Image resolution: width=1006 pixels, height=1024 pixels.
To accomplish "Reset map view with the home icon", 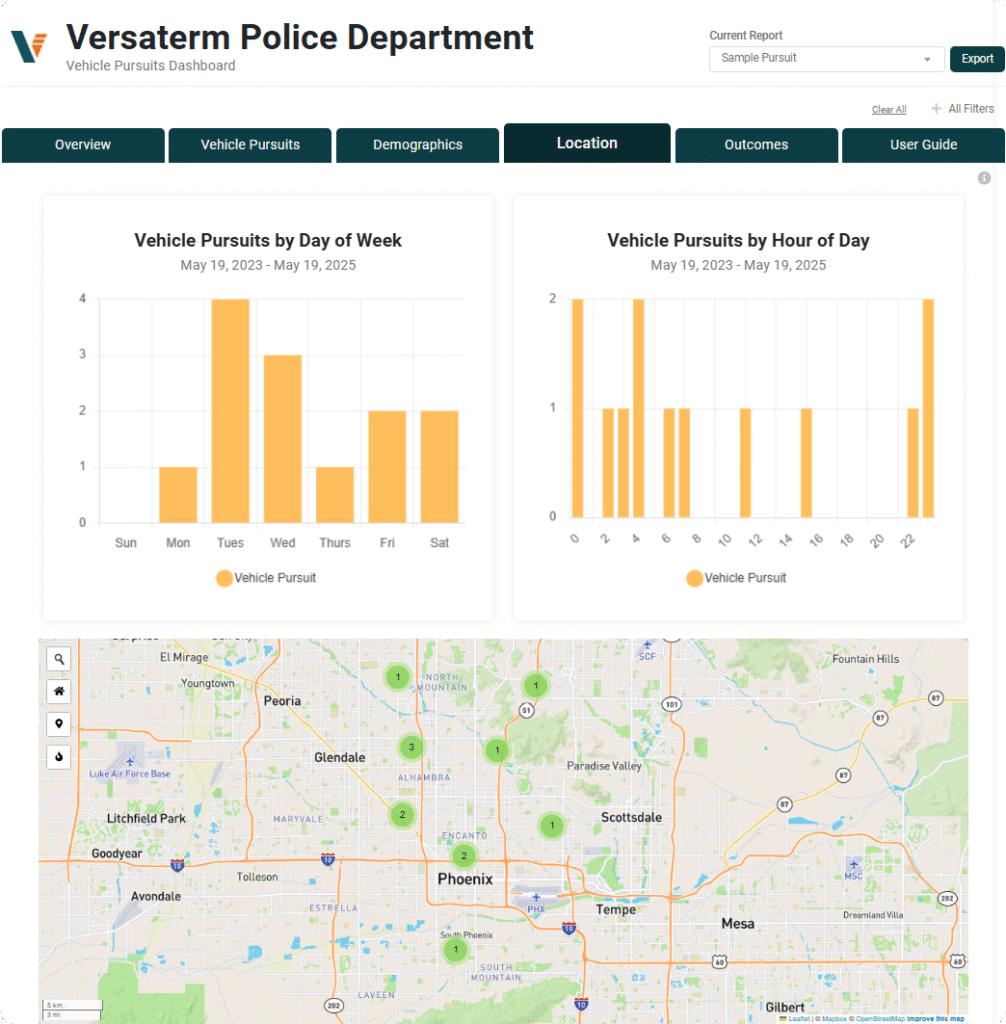I will point(58,691).
